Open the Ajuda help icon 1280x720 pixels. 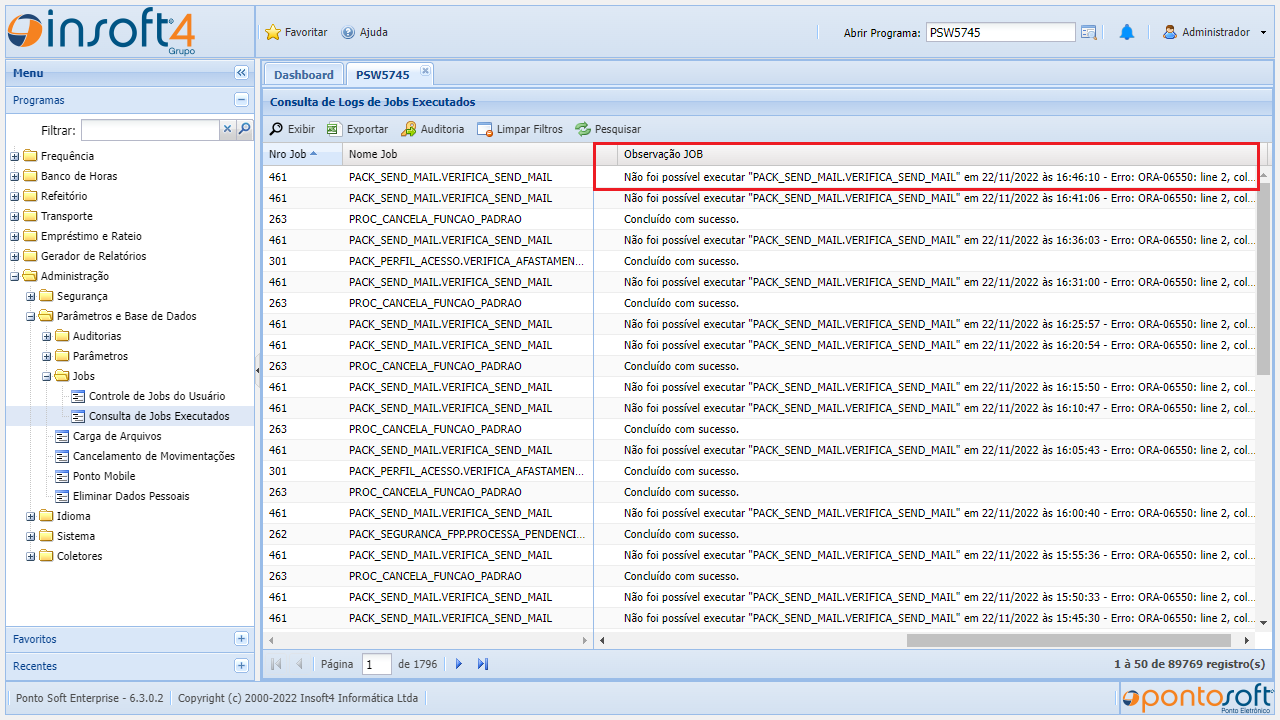tap(348, 33)
